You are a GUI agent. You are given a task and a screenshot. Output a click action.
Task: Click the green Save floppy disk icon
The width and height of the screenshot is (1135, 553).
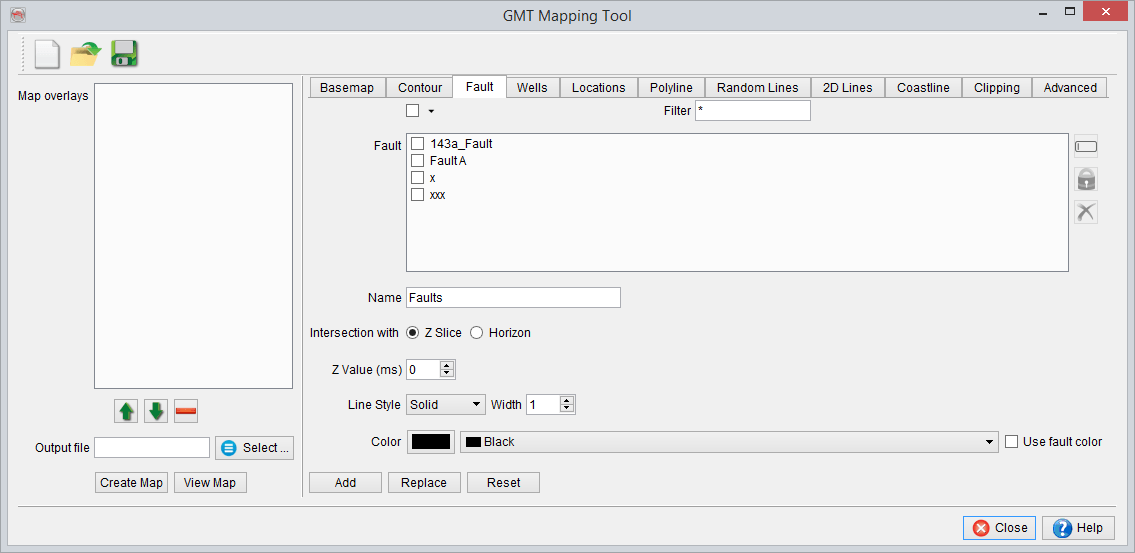[x=124, y=54]
